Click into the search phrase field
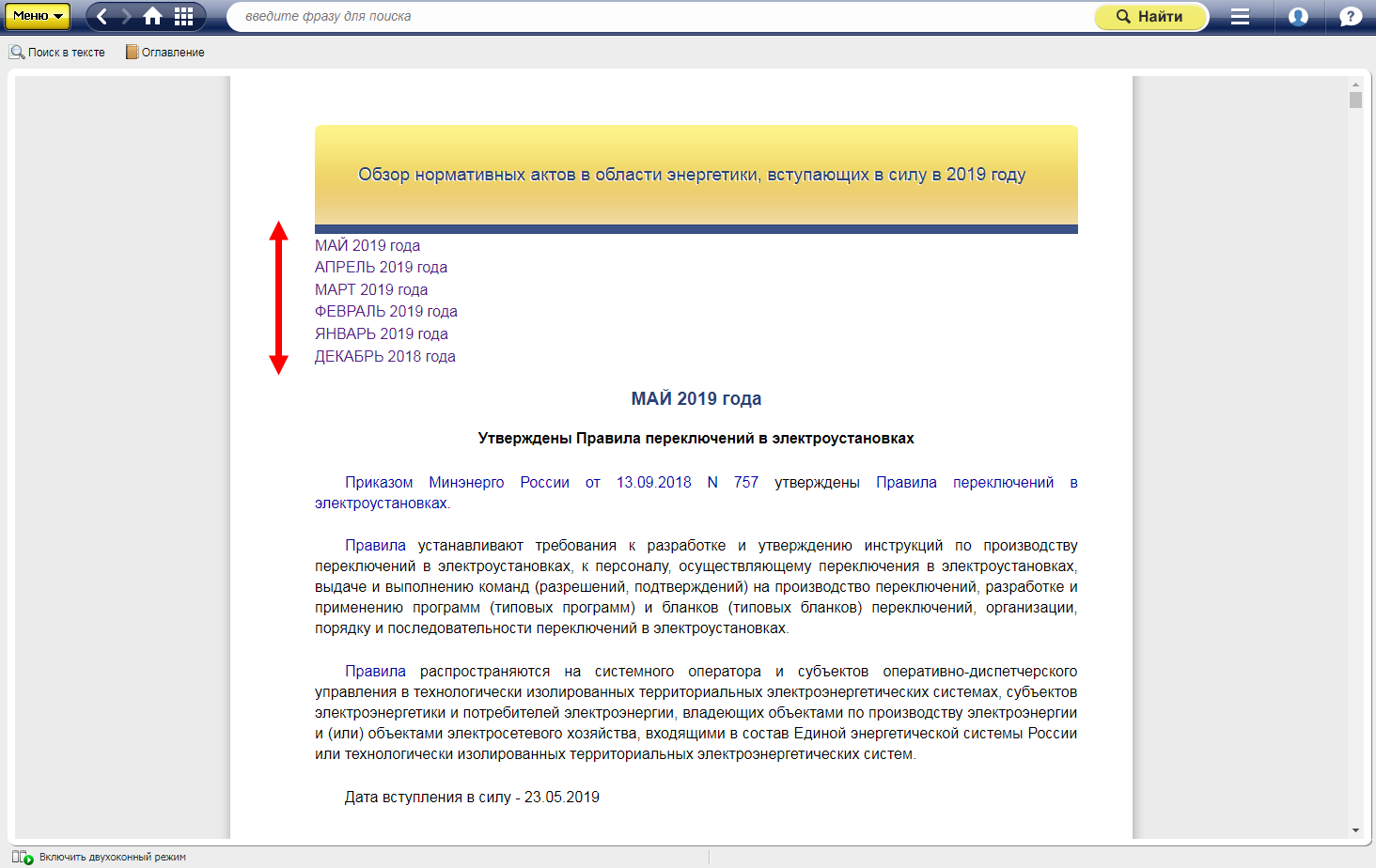The image size is (1376, 868). point(658,16)
